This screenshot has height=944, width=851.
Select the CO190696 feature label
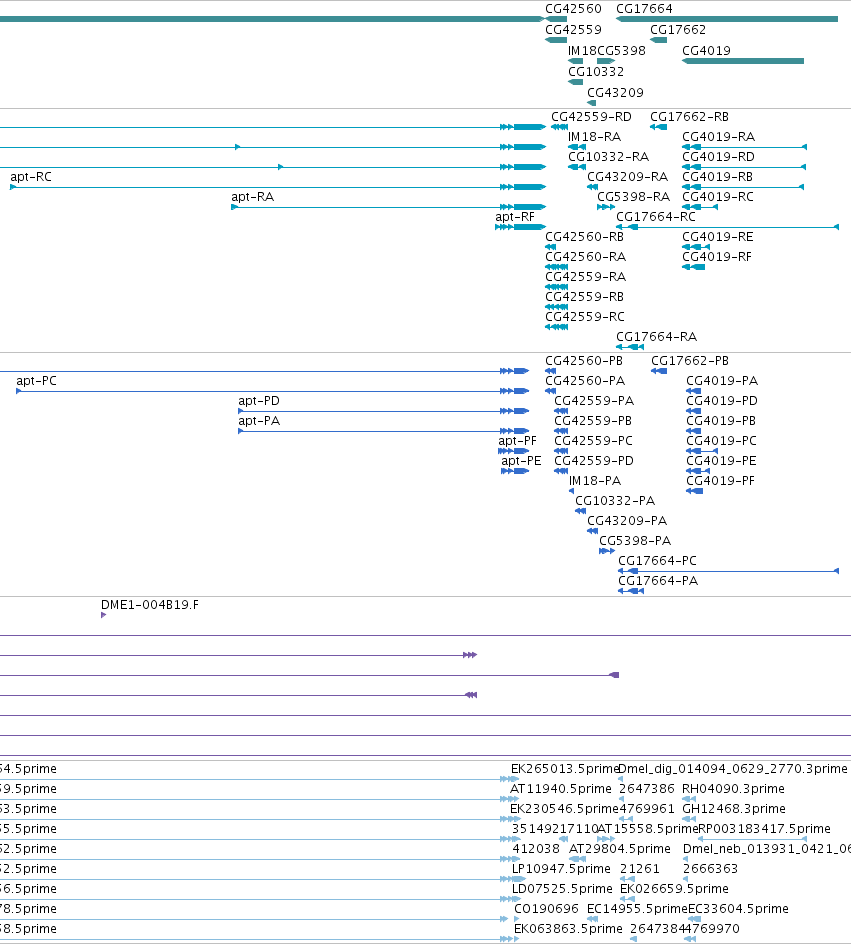coord(546,908)
